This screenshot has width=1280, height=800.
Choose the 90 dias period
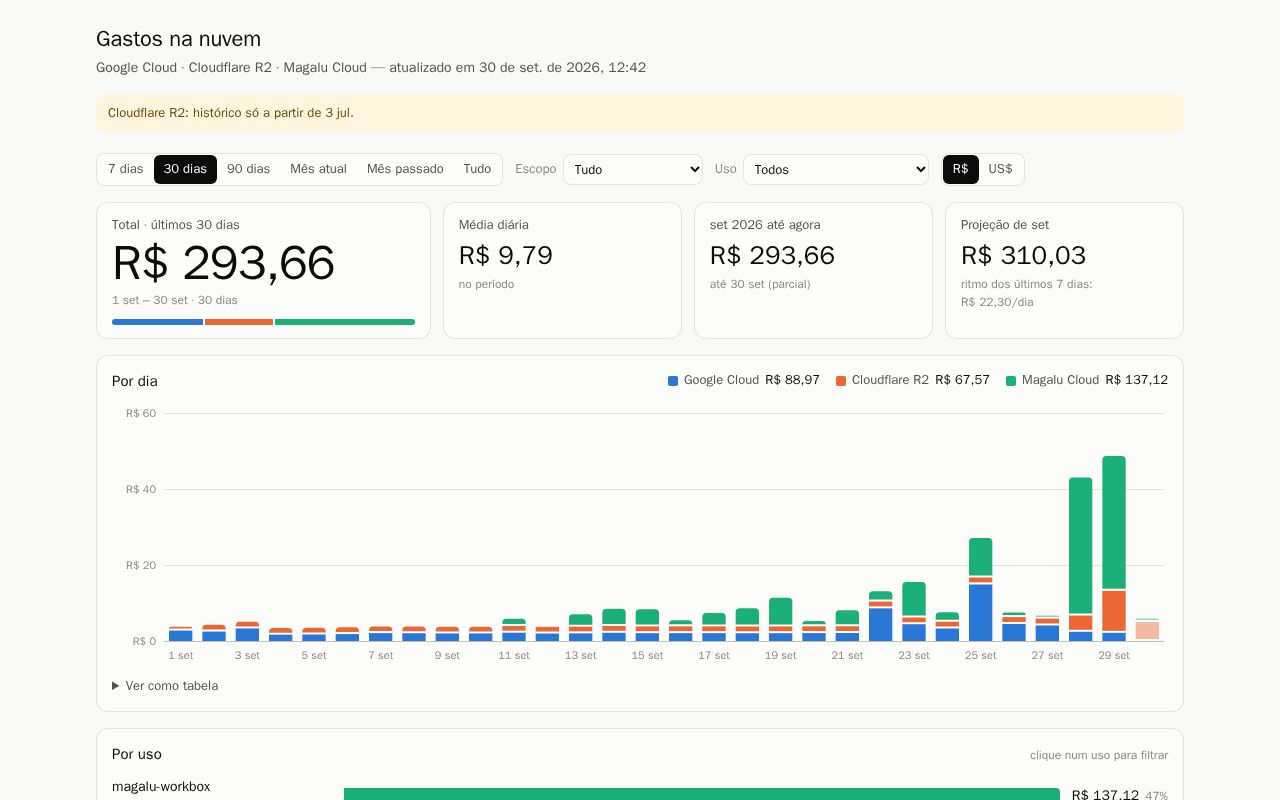pos(248,169)
